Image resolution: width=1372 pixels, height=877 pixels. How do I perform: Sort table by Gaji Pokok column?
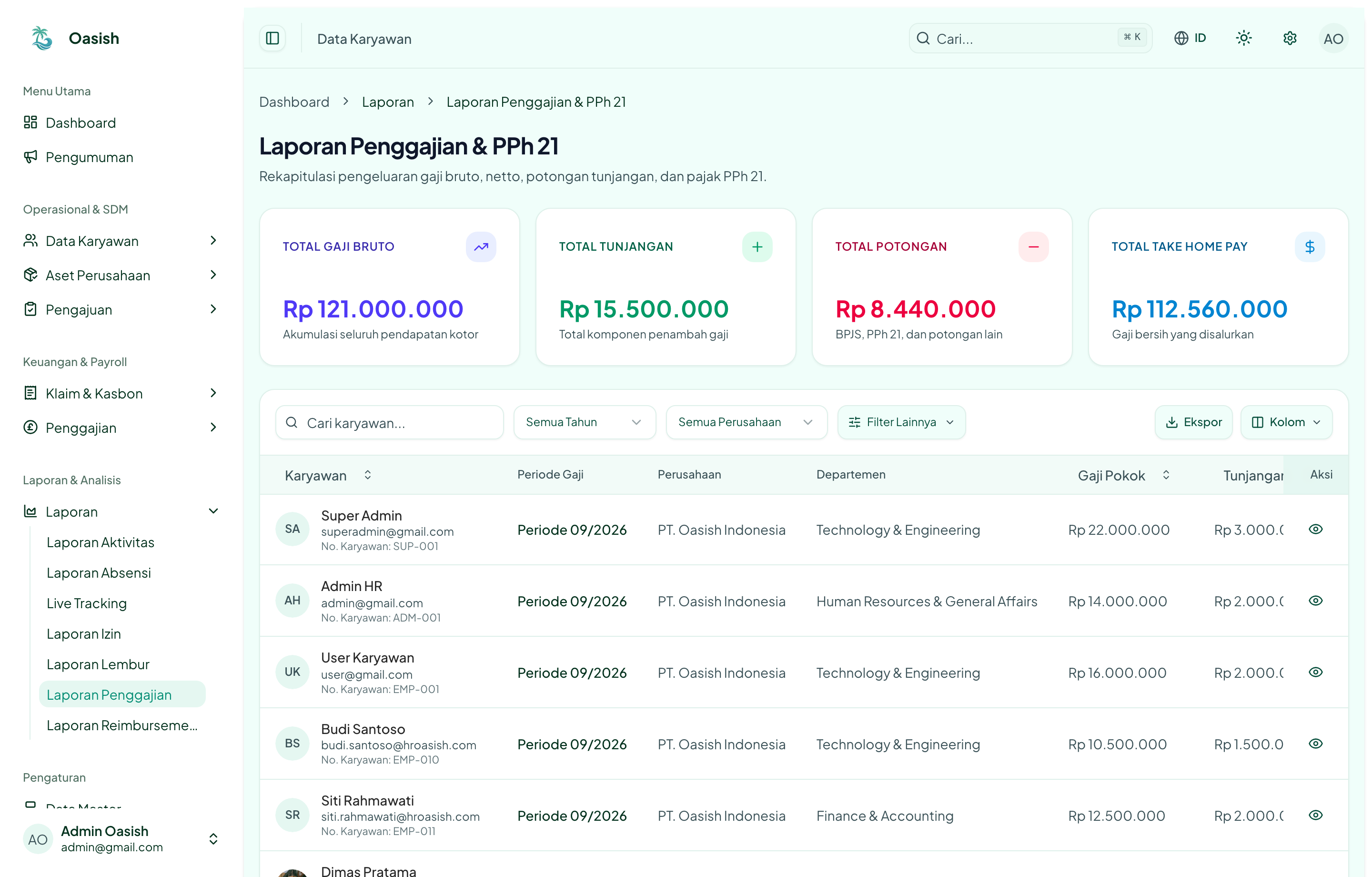click(1124, 475)
